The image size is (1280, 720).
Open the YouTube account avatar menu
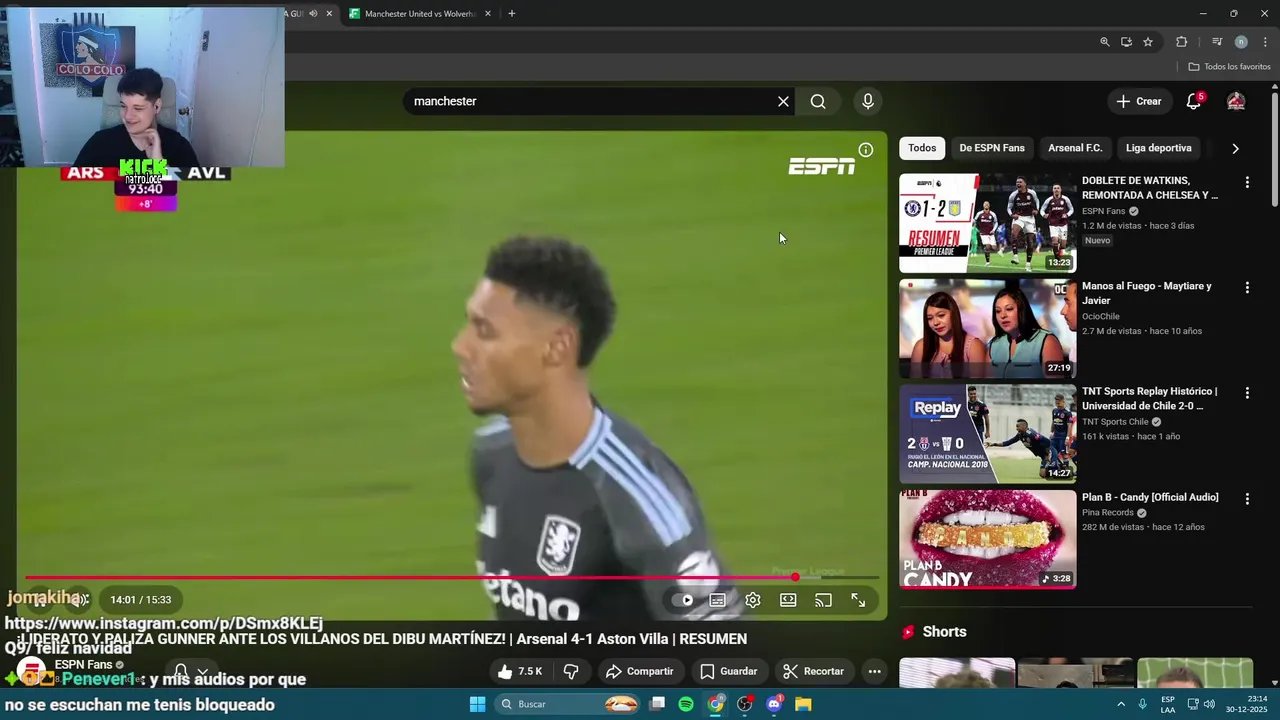(x=1236, y=101)
